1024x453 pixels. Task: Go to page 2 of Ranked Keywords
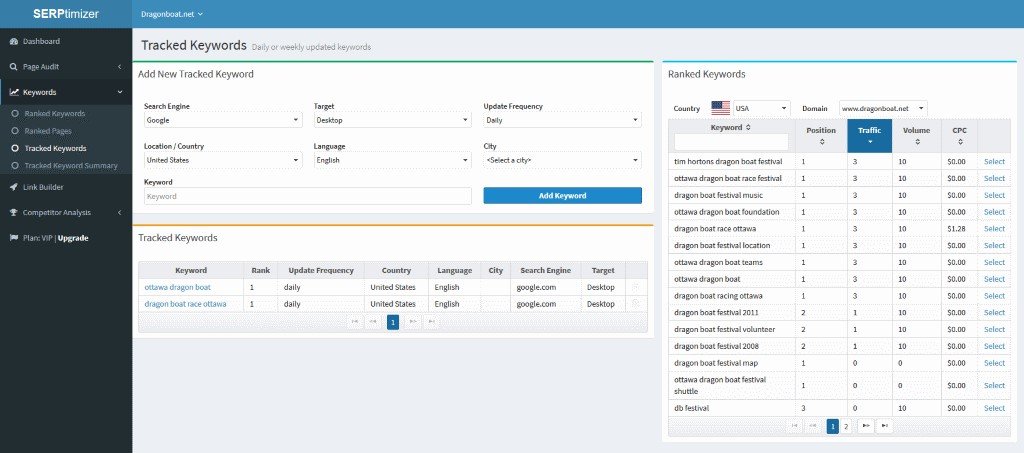pos(846,426)
